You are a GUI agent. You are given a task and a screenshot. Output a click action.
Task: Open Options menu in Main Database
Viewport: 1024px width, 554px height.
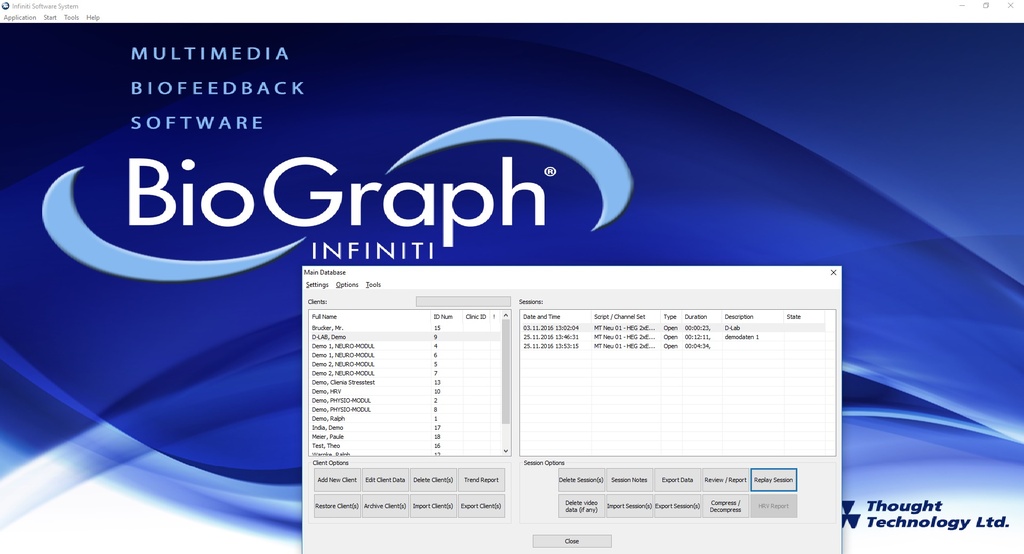tap(347, 285)
